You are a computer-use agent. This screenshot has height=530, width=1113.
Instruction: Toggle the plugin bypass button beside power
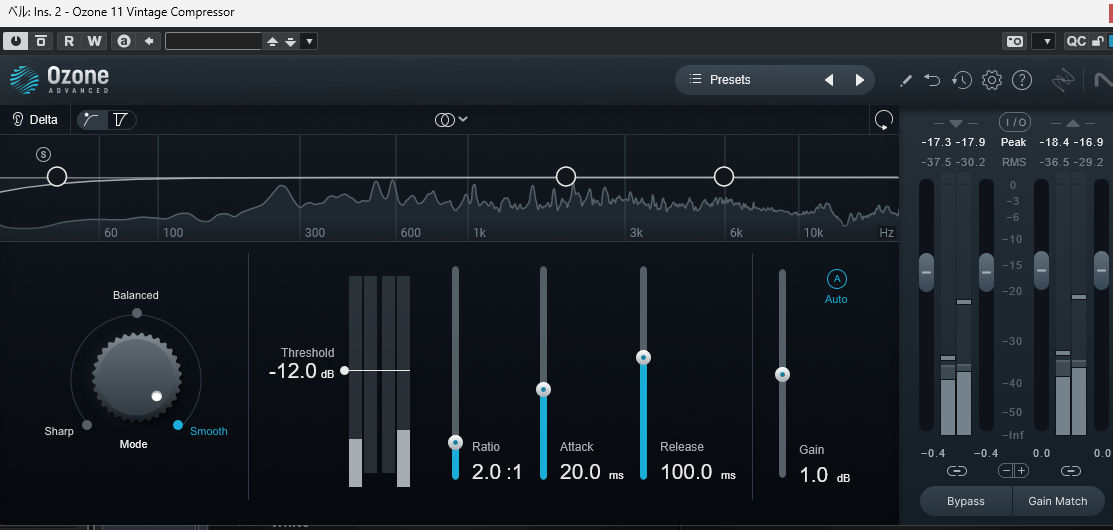click(41, 41)
